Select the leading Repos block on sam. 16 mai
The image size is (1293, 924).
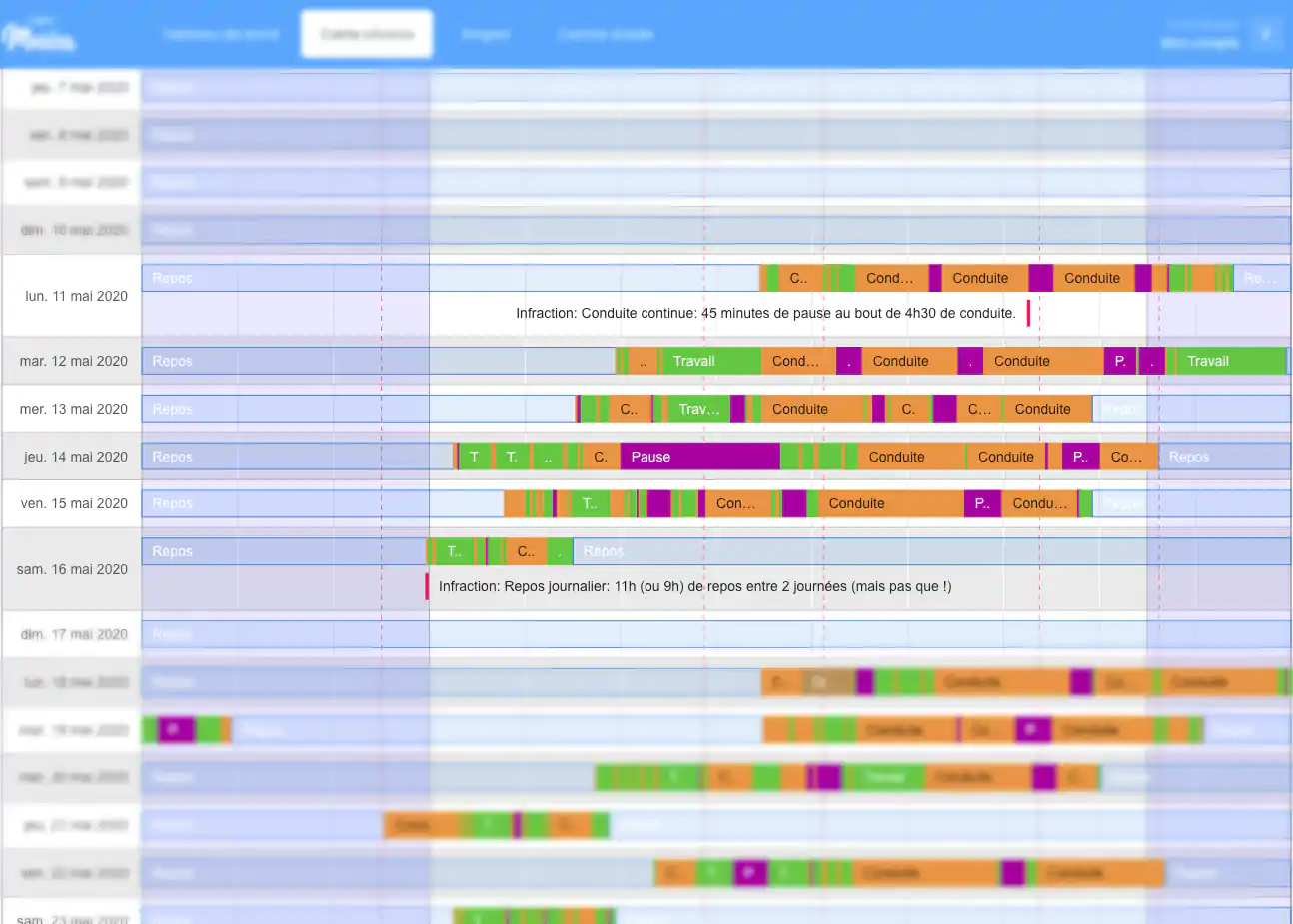pos(284,551)
